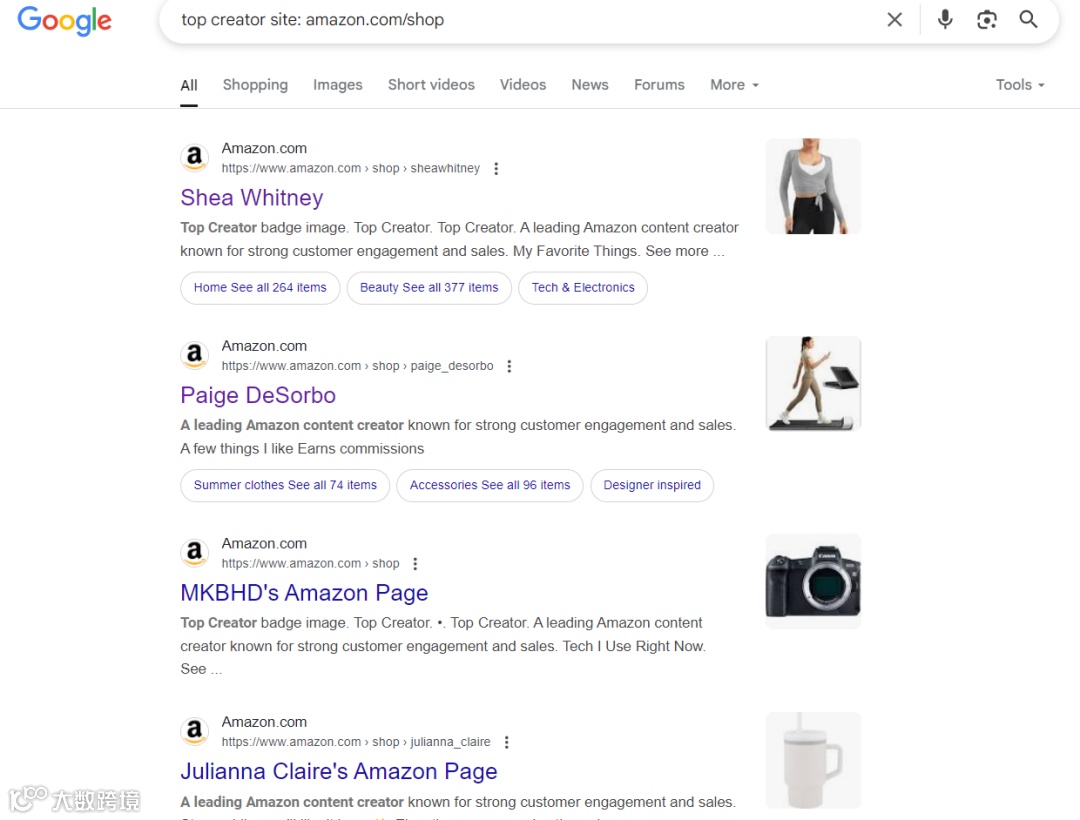Open the Short videos tab
1080x820 pixels.
point(431,85)
